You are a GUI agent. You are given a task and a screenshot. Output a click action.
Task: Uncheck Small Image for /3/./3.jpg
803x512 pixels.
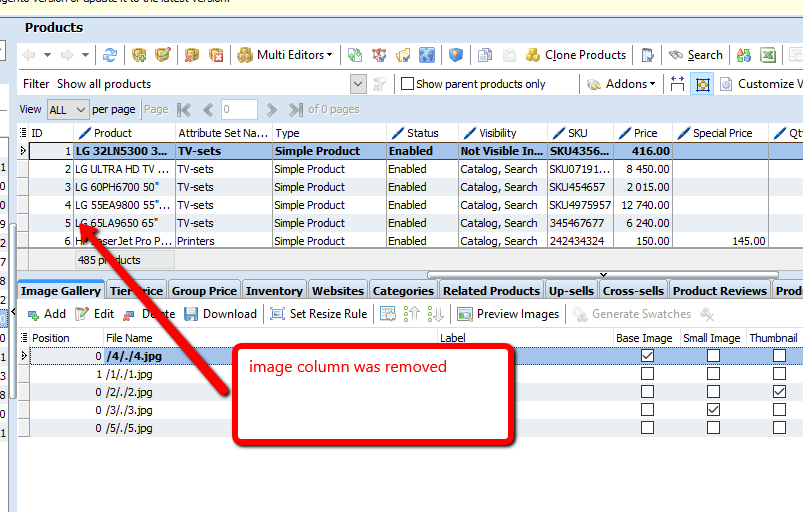pyautogui.click(x=713, y=410)
